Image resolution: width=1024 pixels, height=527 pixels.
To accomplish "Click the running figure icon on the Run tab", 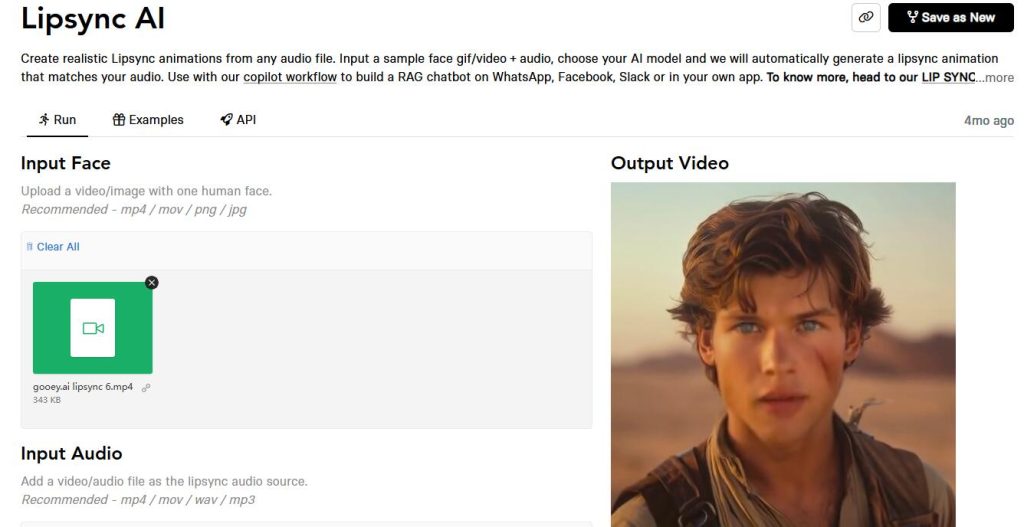I will (44, 120).
